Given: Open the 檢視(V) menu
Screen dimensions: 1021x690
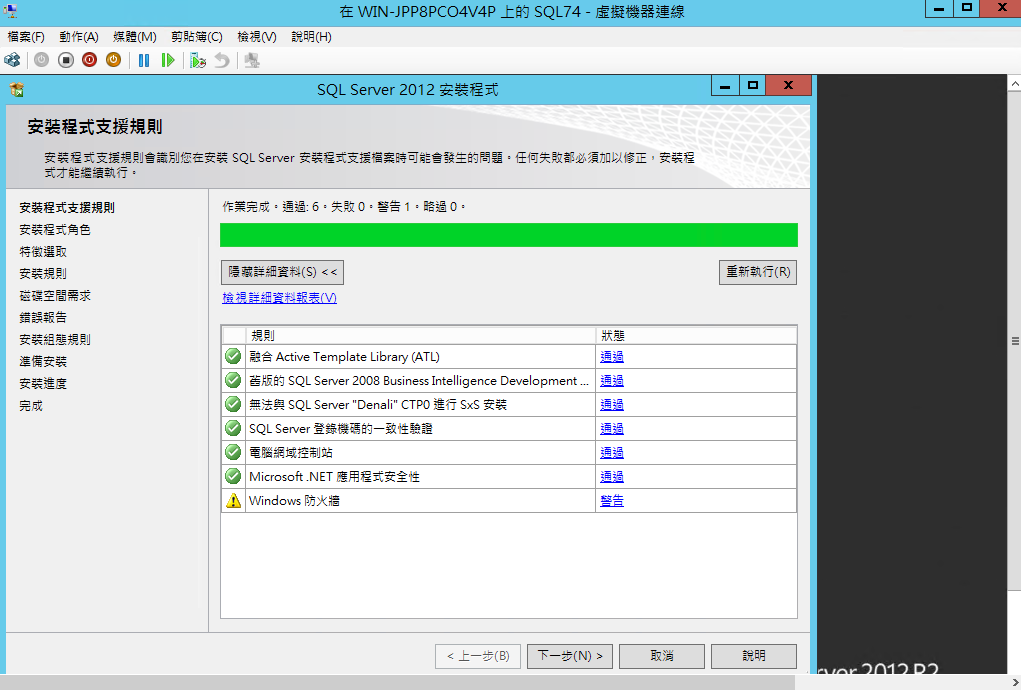Looking at the screenshot, I should pos(257,37).
